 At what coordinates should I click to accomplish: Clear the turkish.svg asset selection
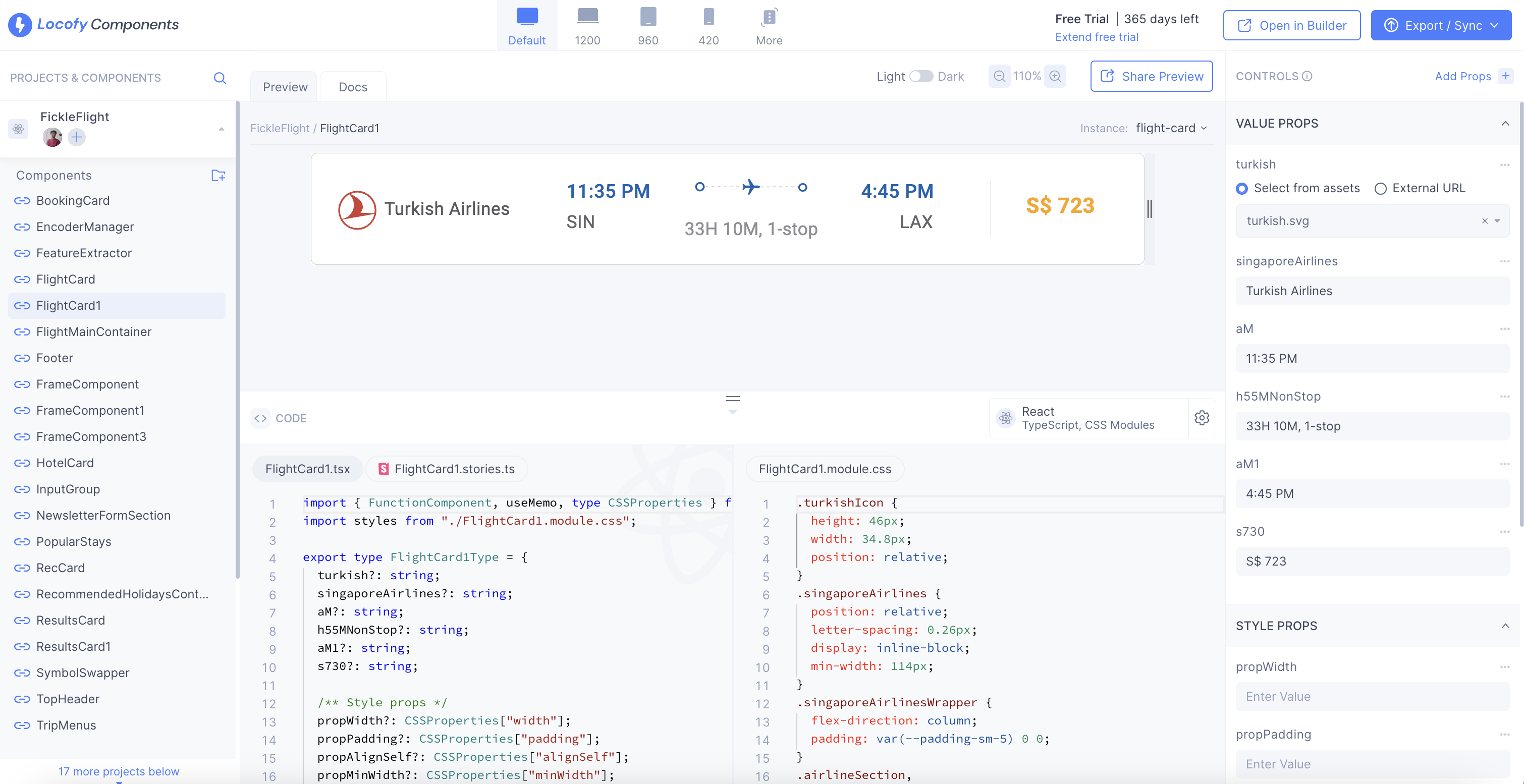1484,220
